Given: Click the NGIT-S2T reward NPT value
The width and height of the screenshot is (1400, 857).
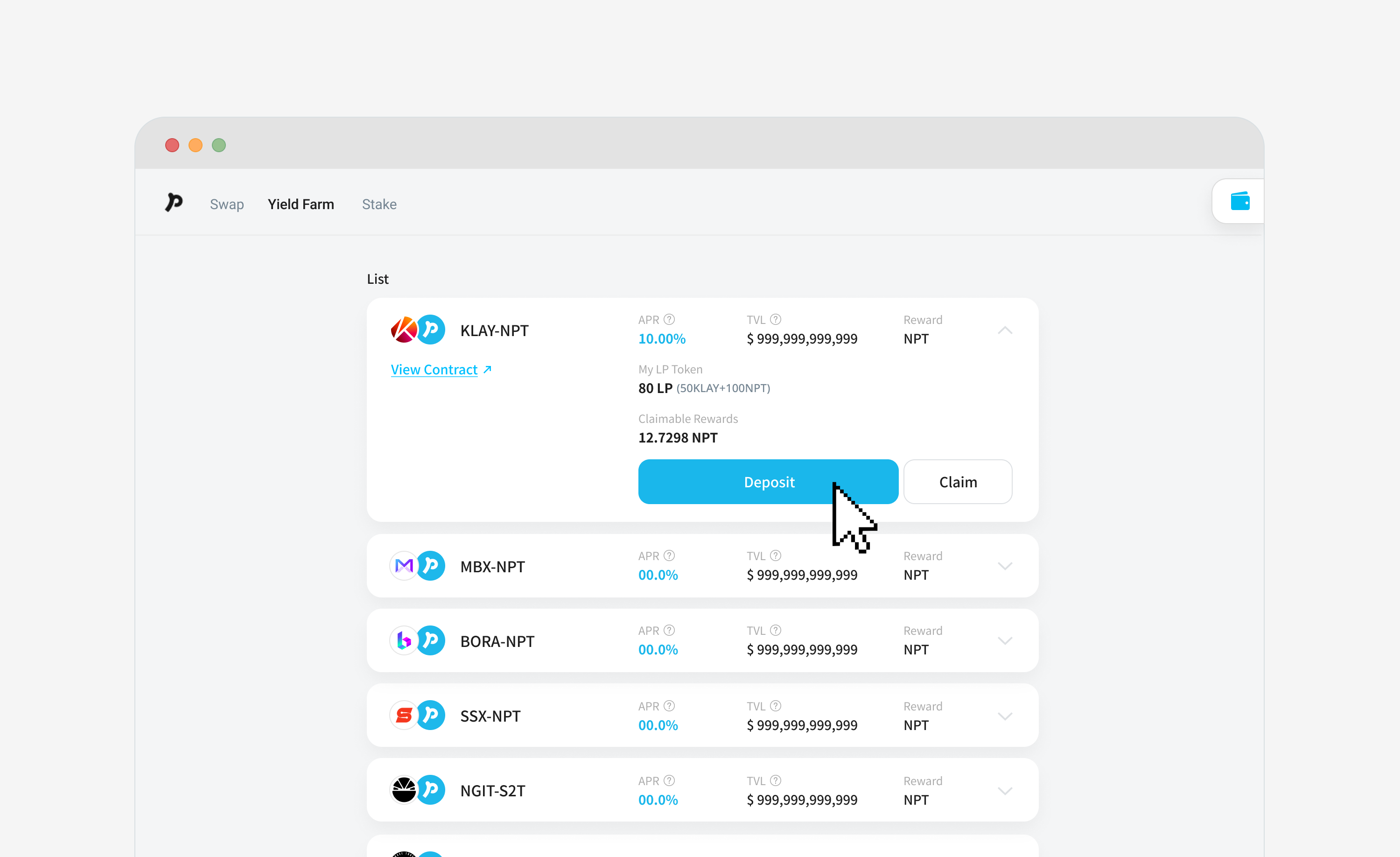Looking at the screenshot, I should click(x=916, y=800).
